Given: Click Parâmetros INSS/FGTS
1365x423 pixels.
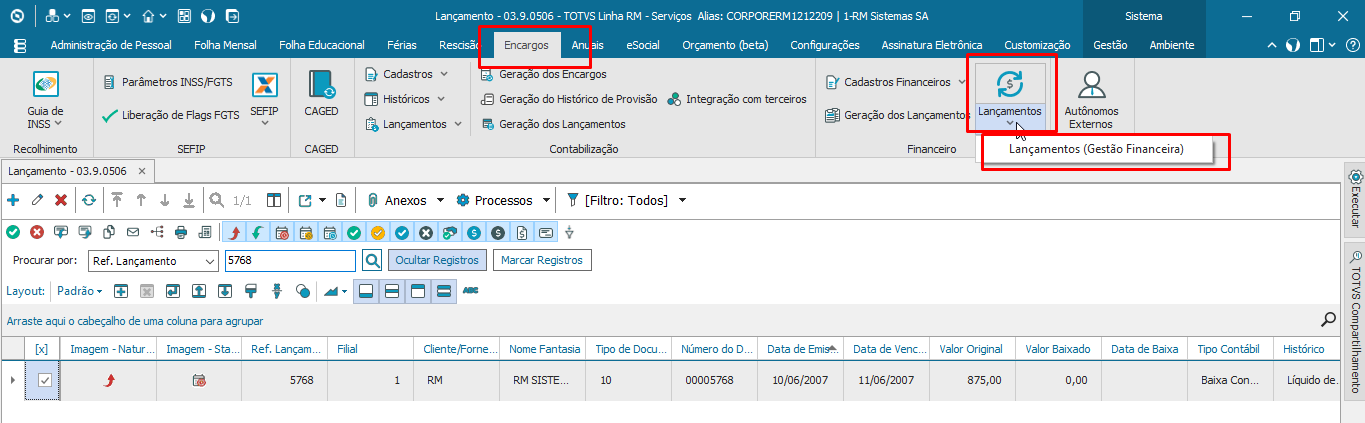Looking at the screenshot, I should [x=170, y=82].
